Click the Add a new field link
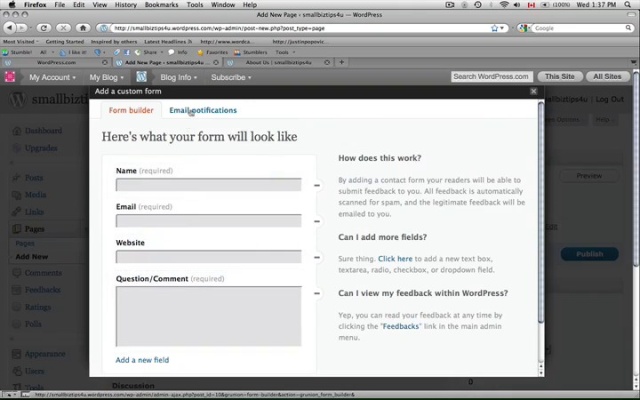Viewport: 640px width, 400px height. [142, 360]
